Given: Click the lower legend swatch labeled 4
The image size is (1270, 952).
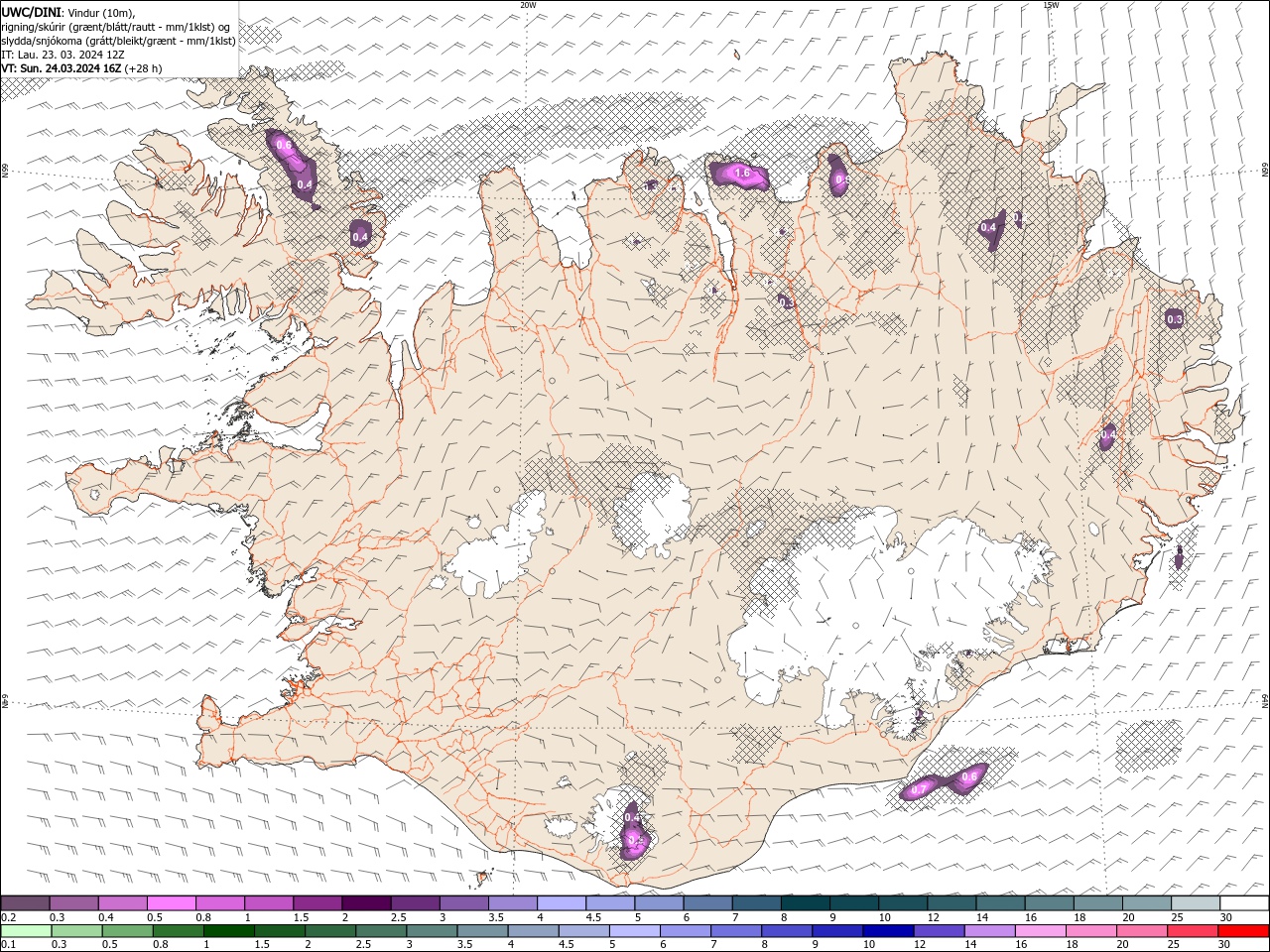Looking at the screenshot, I should (534, 931).
